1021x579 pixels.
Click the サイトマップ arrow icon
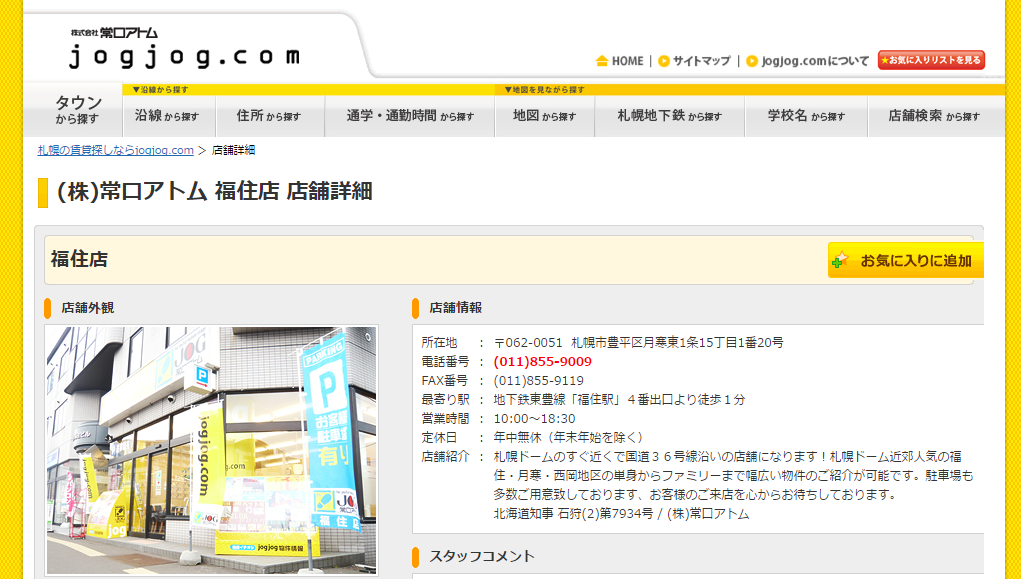[664, 61]
